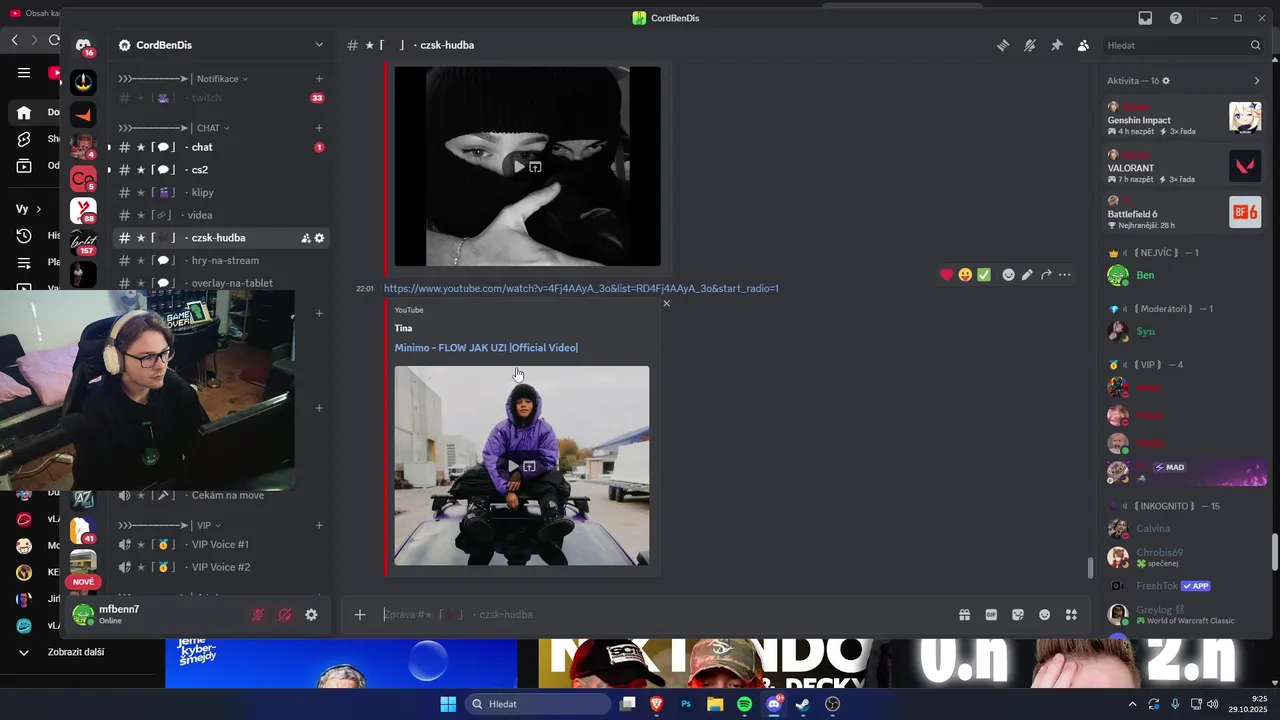Open Windows Start menu
The width and height of the screenshot is (1280, 720).
(x=448, y=704)
